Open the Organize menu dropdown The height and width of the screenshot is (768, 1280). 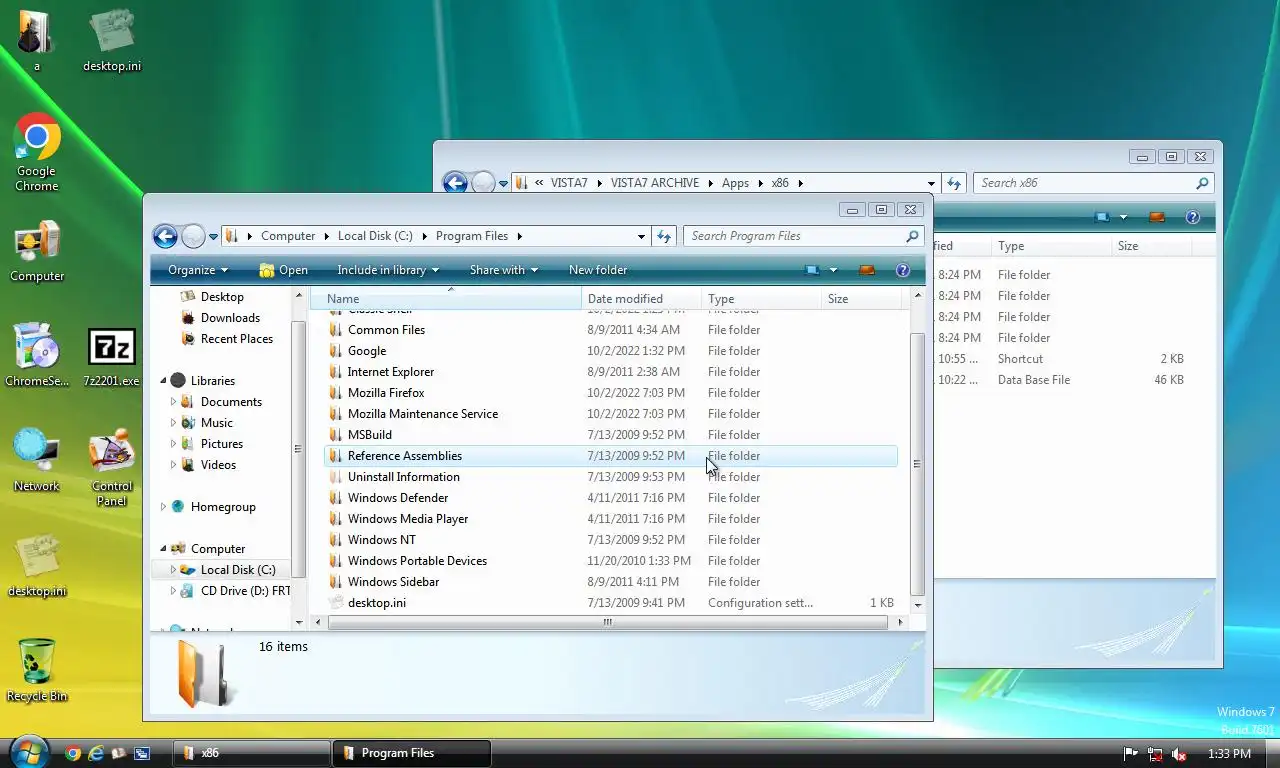(198, 270)
